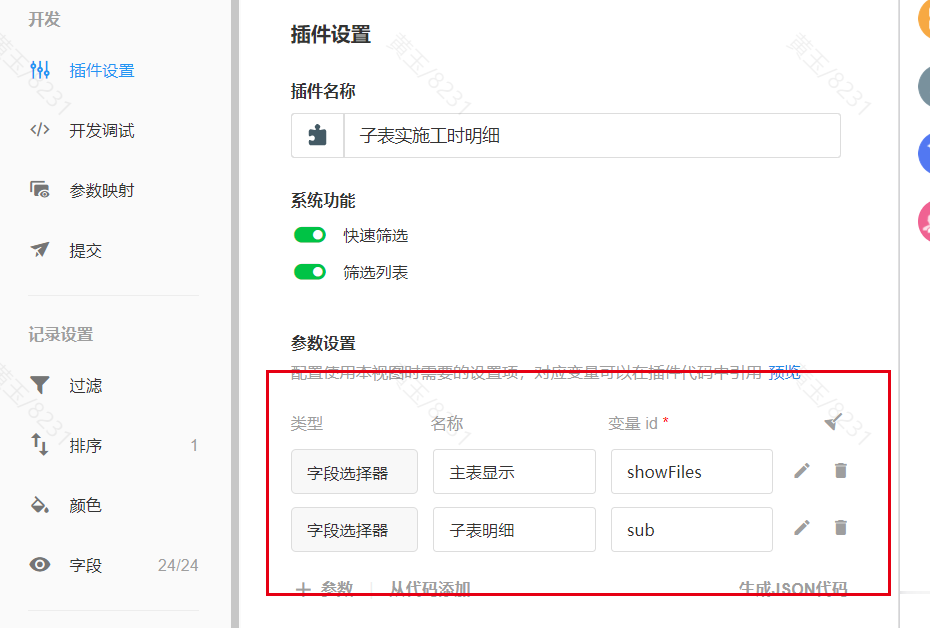Click the plugin puzzle-piece icon
The width and height of the screenshot is (930, 628).
pyautogui.click(x=317, y=135)
